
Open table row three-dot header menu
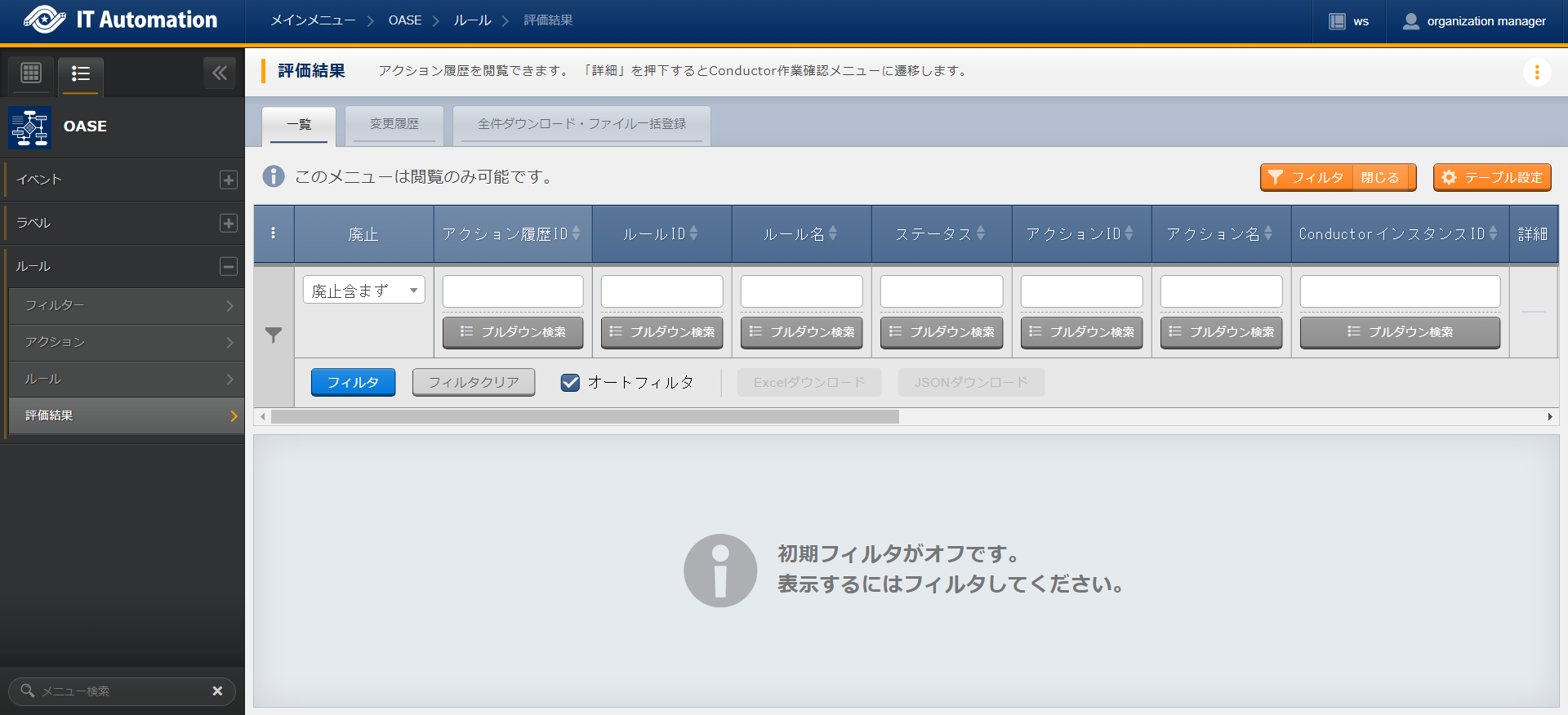pyautogui.click(x=273, y=233)
